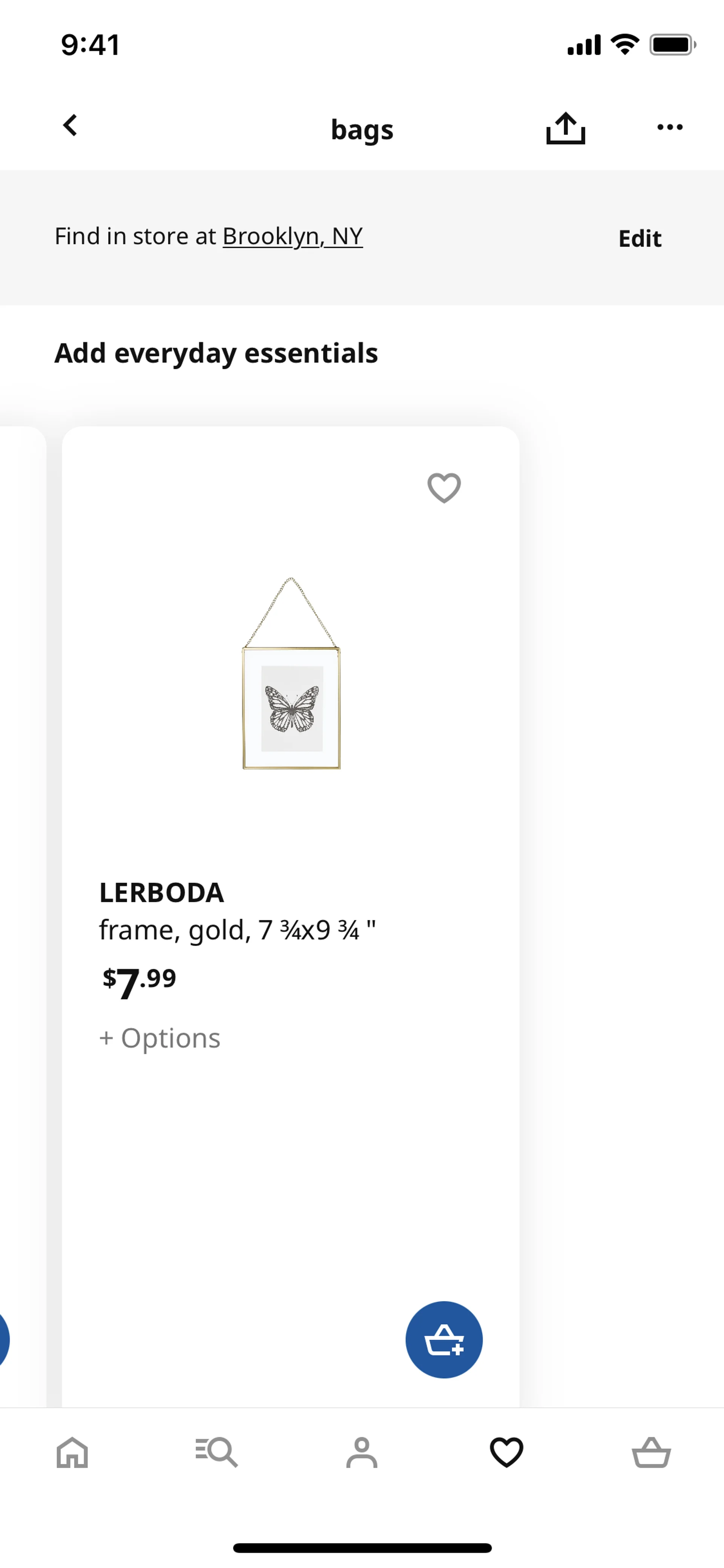Tap the frame, gold product description
Screen dimensions: 724x1568
coord(237,930)
